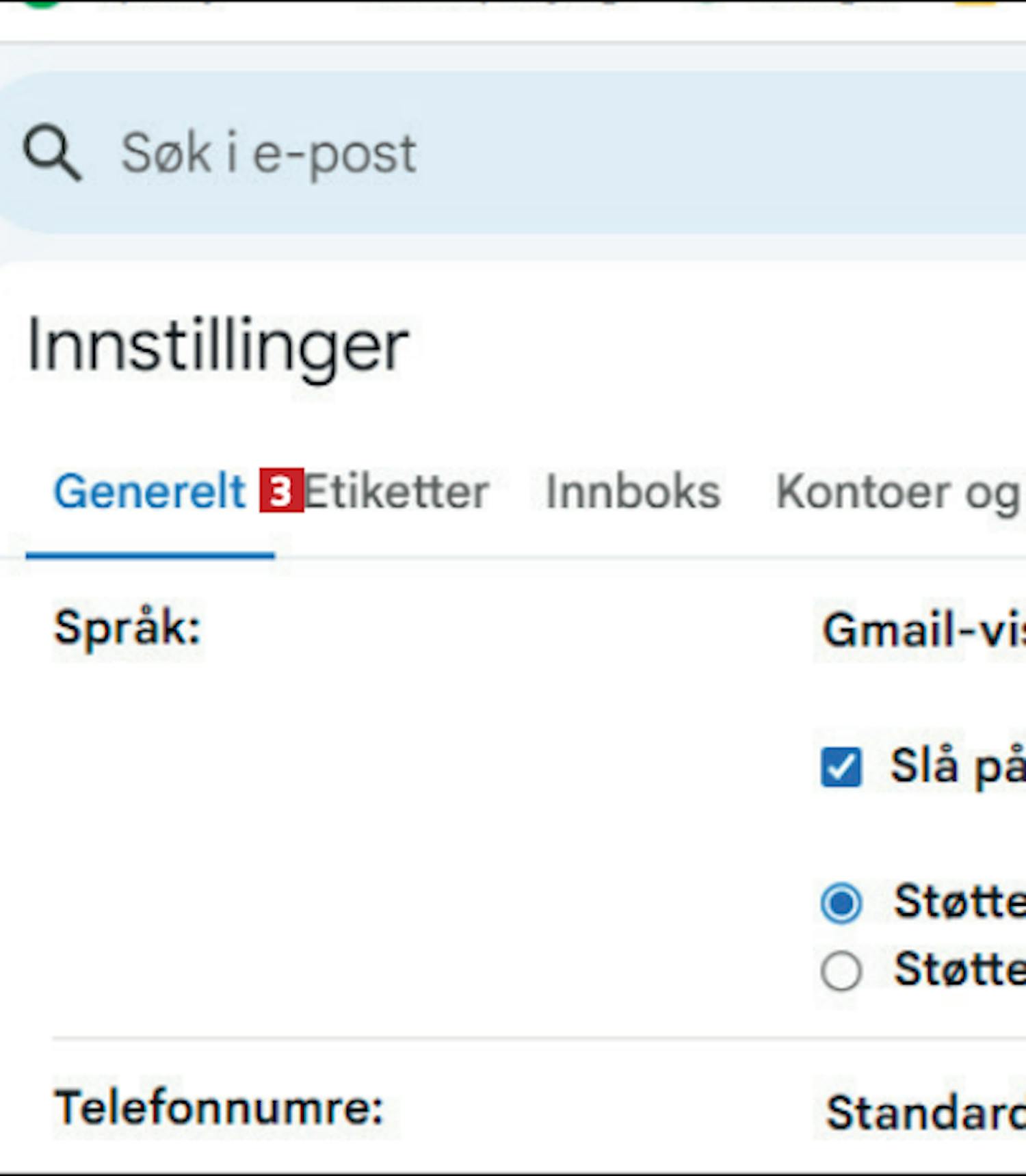
Task: Click label text of selected Støtte option
Action: [960, 901]
